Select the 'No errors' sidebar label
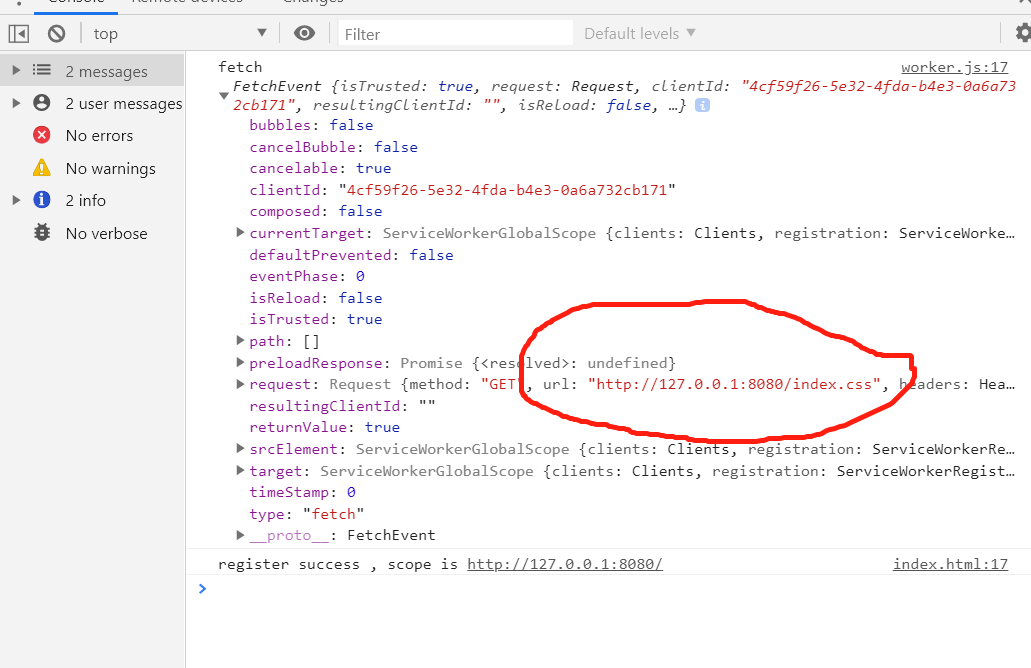Screen dimensions: 1031x668 coord(99,135)
